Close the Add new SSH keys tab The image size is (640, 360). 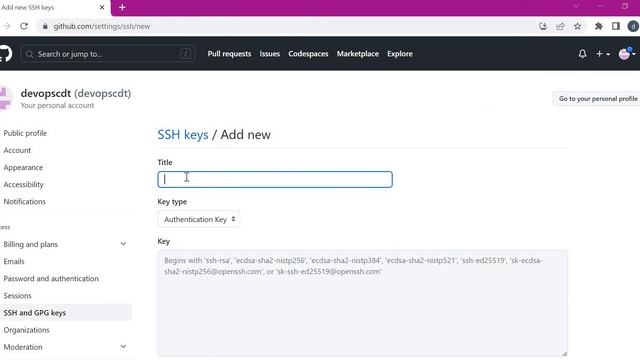pyautogui.click(x=102, y=7)
